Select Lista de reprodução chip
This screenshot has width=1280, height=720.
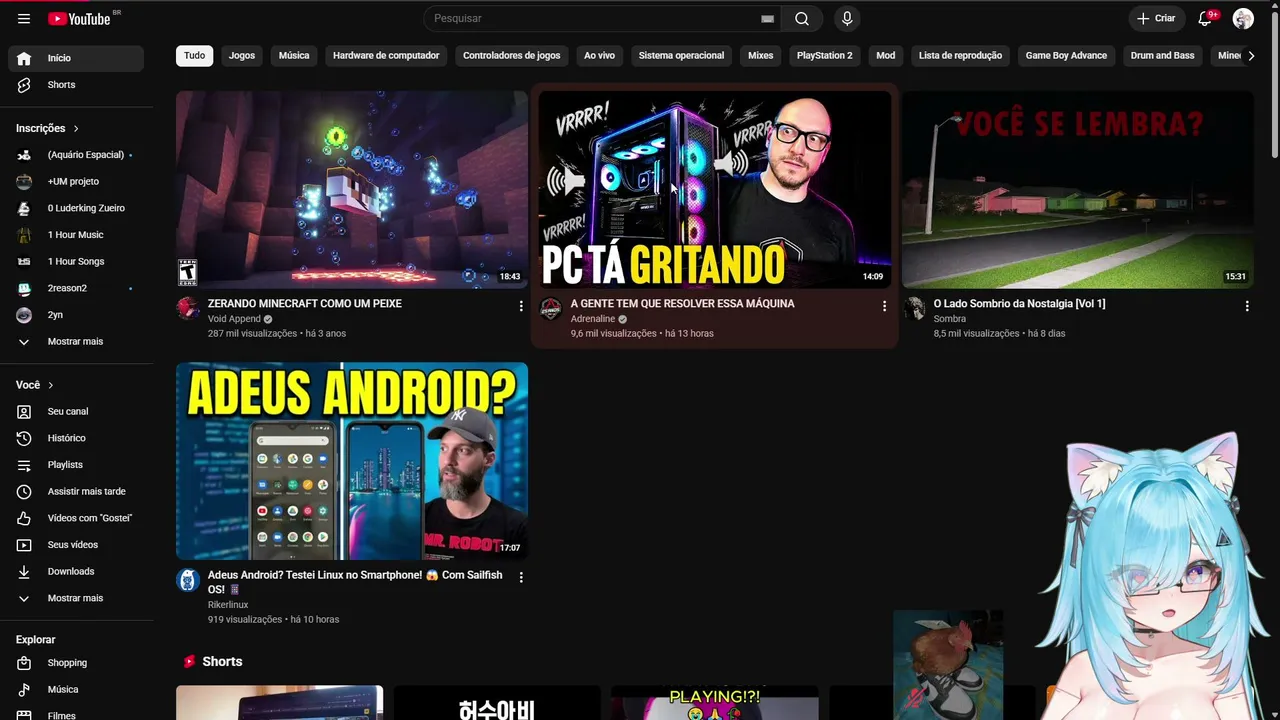(960, 56)
